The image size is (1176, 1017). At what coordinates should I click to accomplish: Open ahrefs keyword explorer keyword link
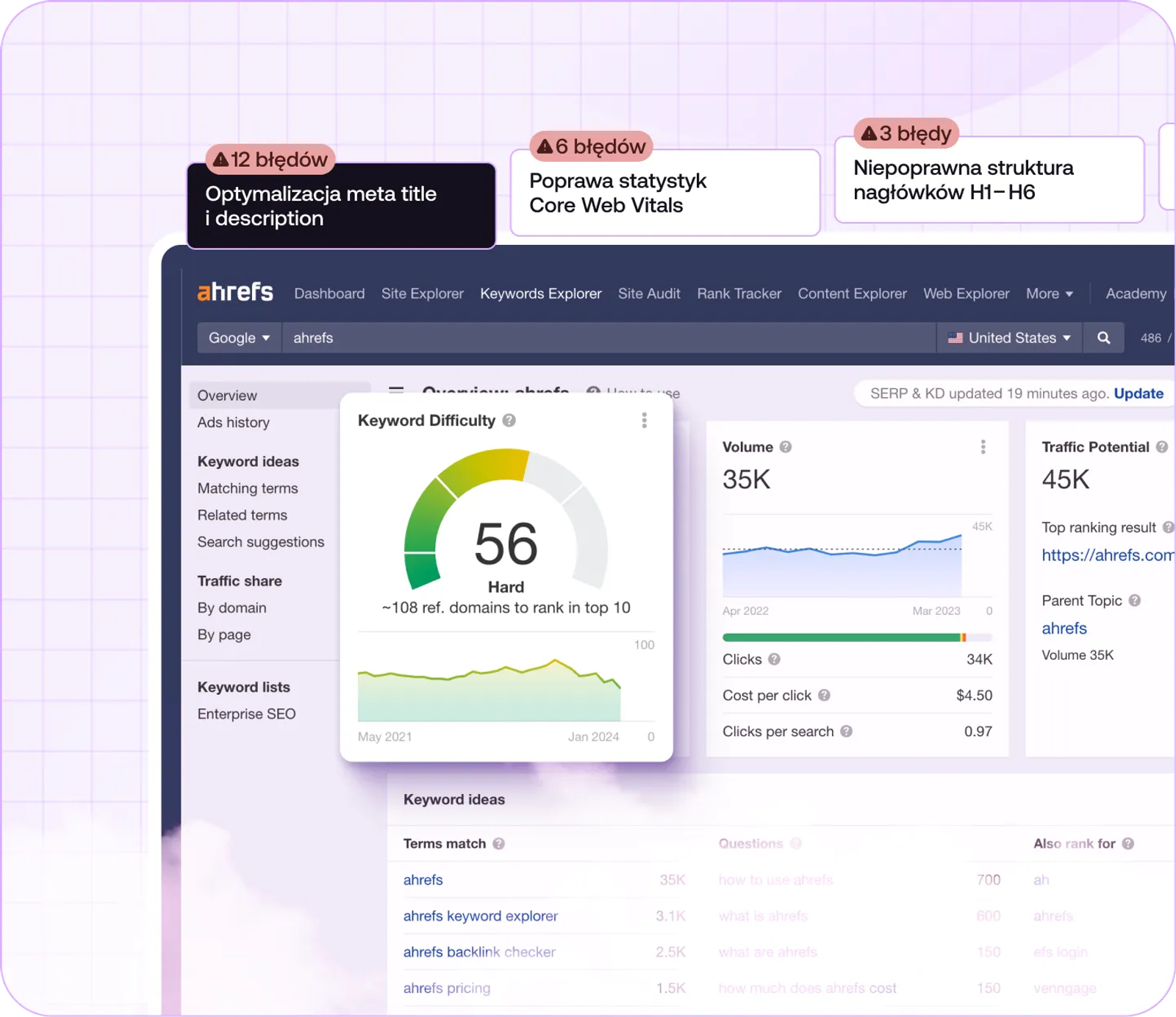[481, 916]
